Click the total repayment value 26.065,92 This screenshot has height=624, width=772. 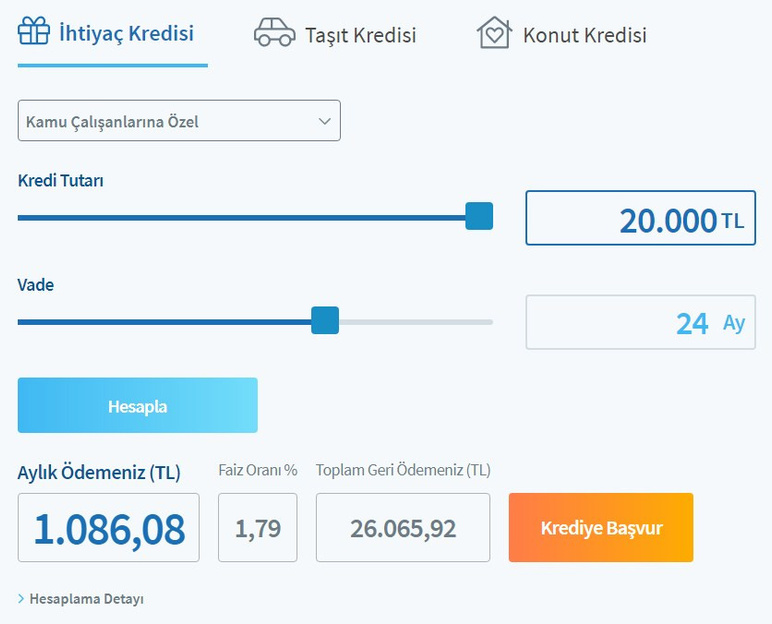coord(403,527)
